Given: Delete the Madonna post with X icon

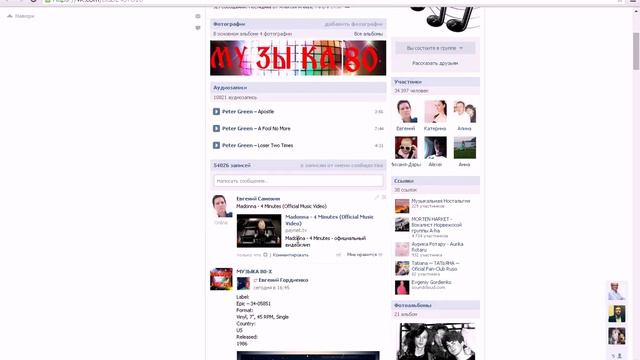Looking at the screenshot, I should pyautogui.click(x=384, y=197).
